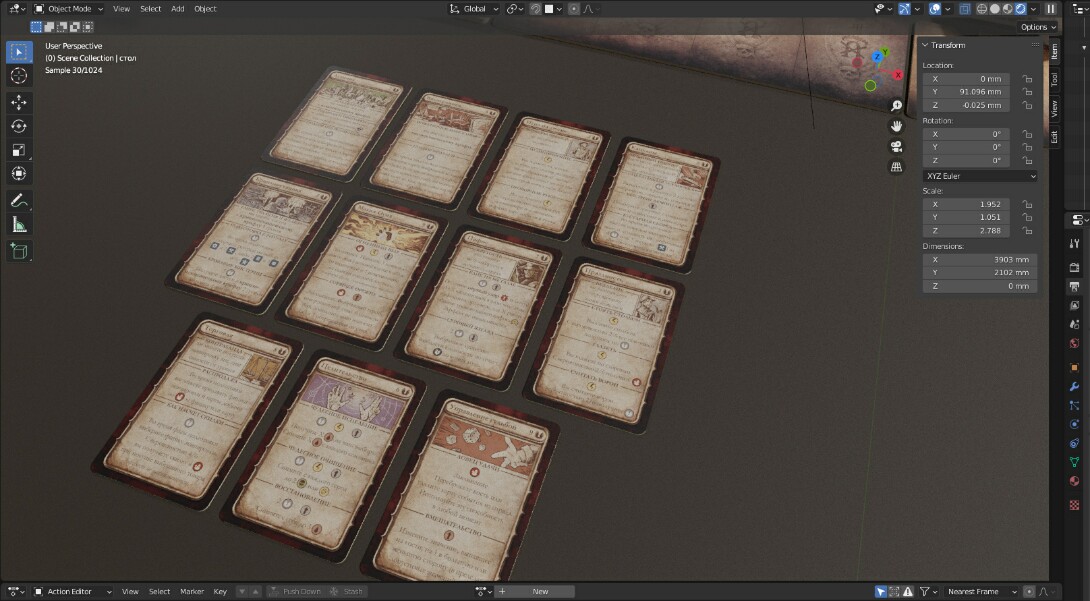
Task: Click the Rotation X value field
Action: click(x=966, y=134)
